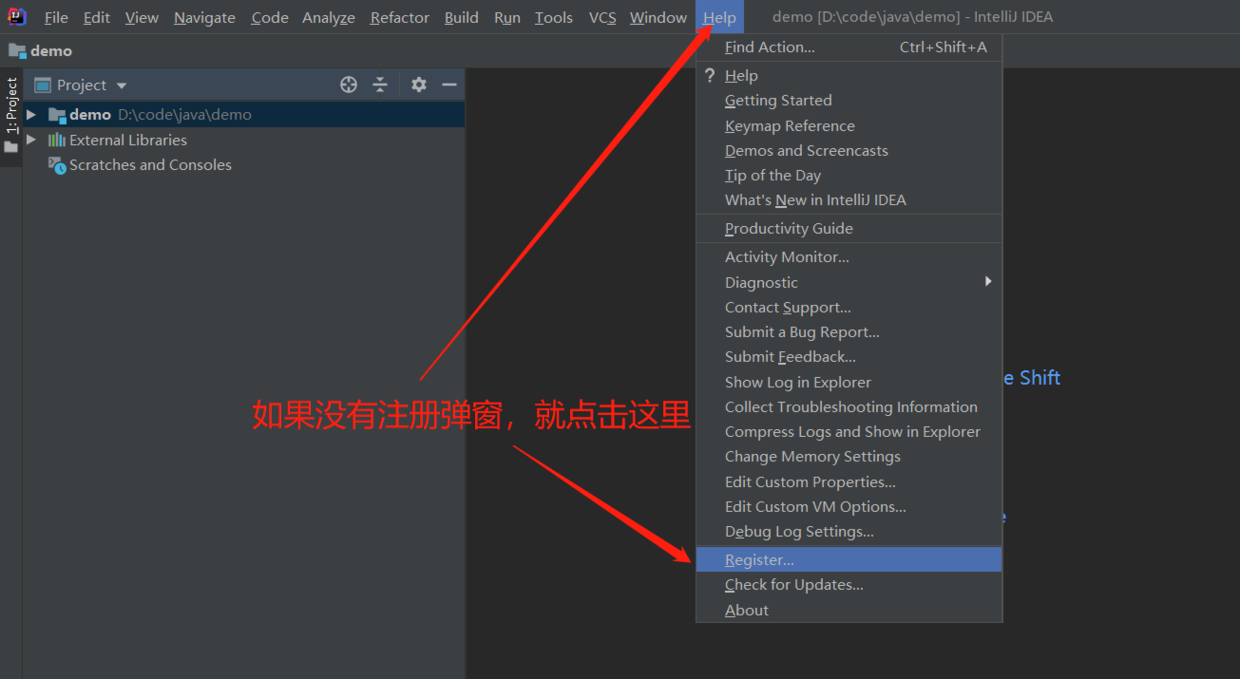The height and width of the screenshot is (679, 1240).
Task: Open the Project view dropdown
Action: (122, 86)
